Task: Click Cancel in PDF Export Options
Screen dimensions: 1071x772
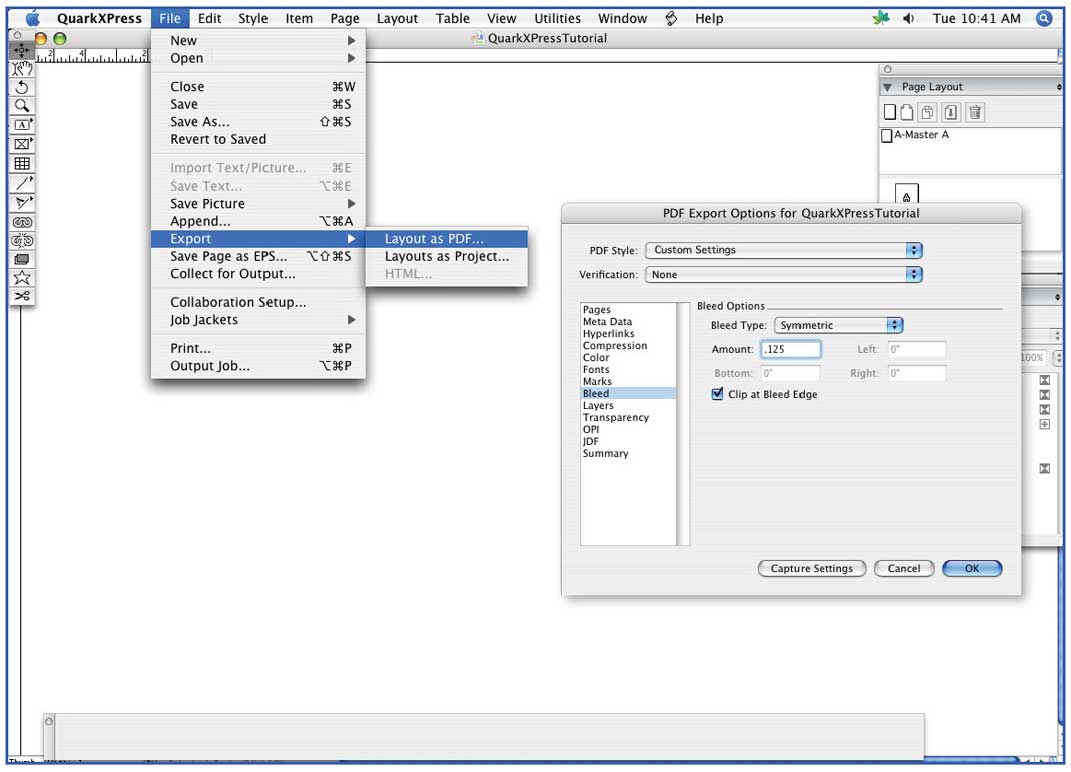Action: pos(904,568)
